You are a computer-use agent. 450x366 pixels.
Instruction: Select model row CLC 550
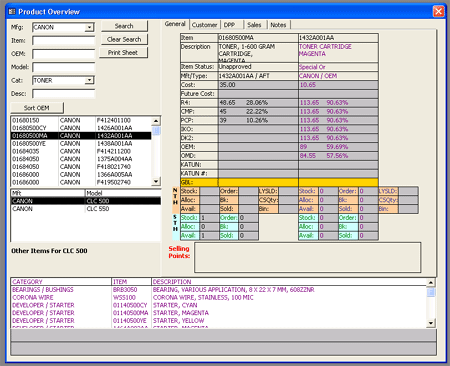(86, 209)
